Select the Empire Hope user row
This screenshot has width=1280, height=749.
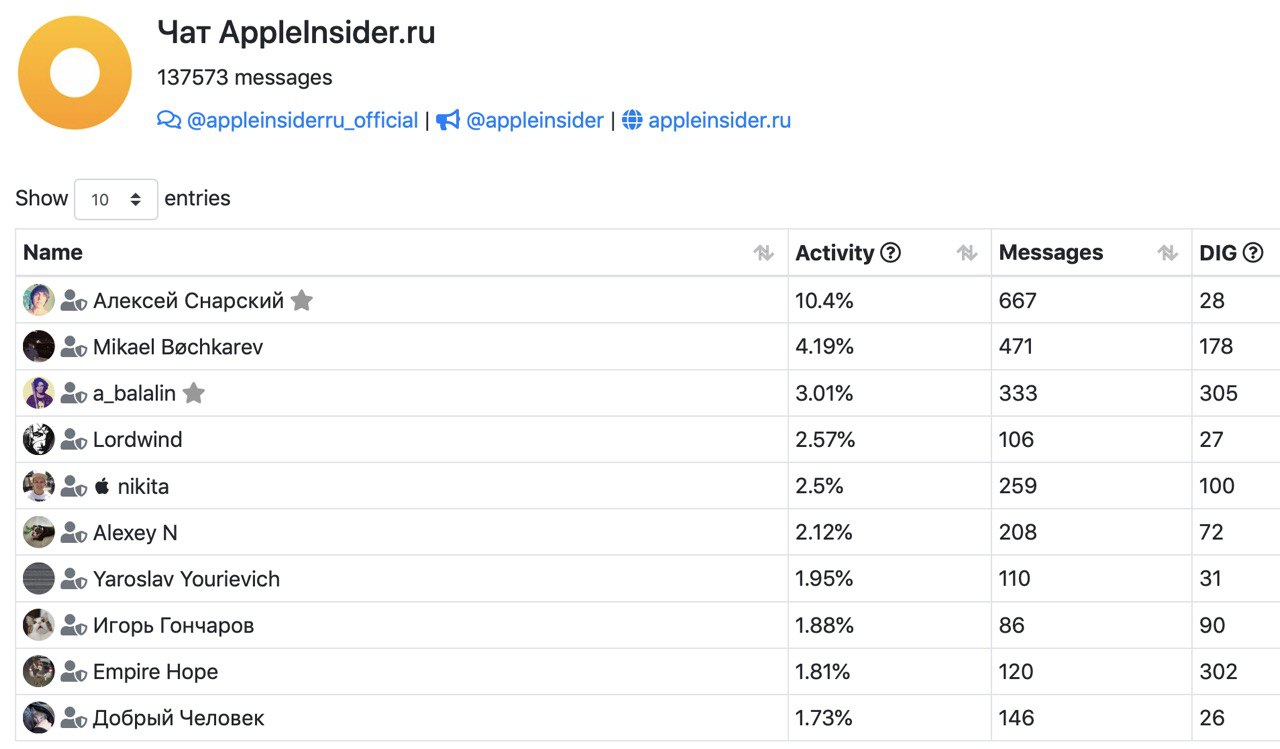tap(648, 671)
